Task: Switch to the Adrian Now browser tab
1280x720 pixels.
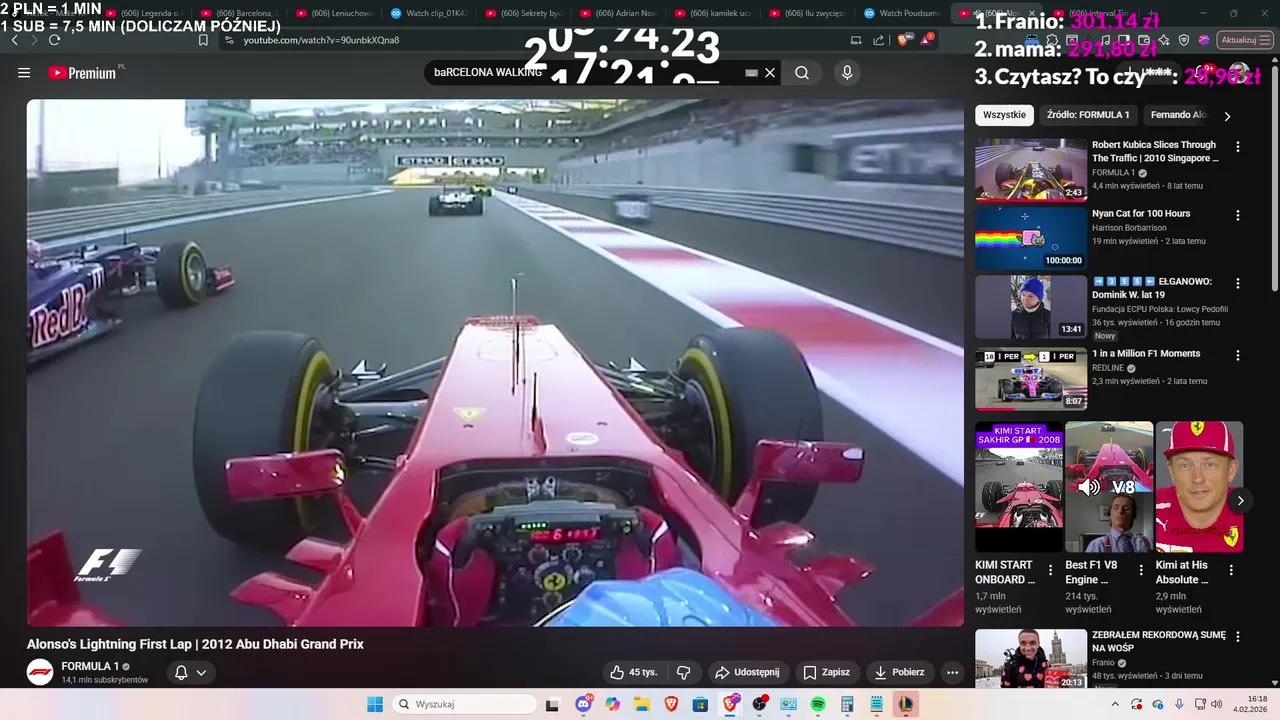Action: tap(618, 13)
